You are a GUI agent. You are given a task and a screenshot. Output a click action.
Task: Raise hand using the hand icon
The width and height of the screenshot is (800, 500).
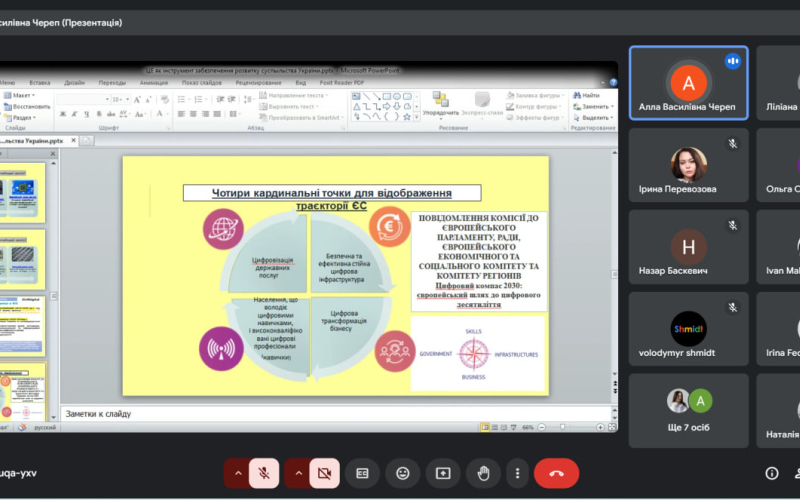pyautogui.click(x=483, y=473)
